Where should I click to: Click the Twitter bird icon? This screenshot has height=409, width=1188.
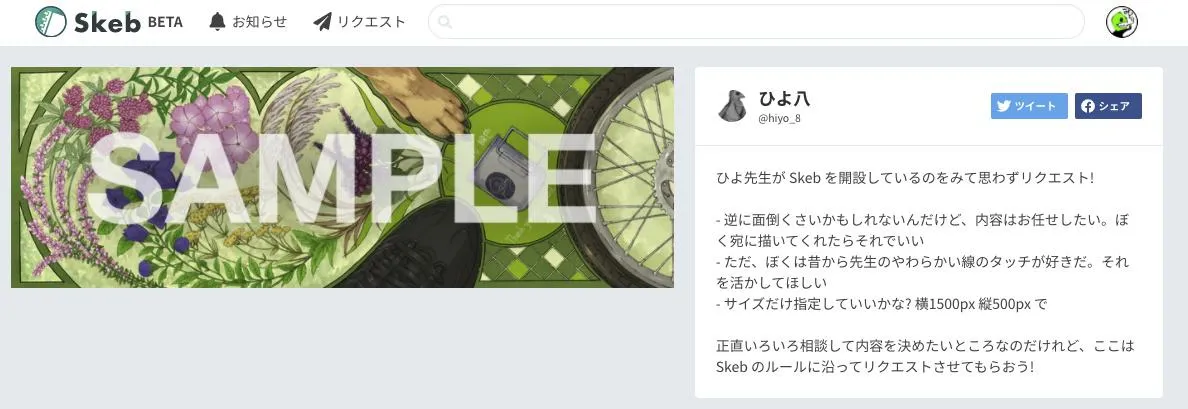pyautogui.click(x=1004, y=106)
